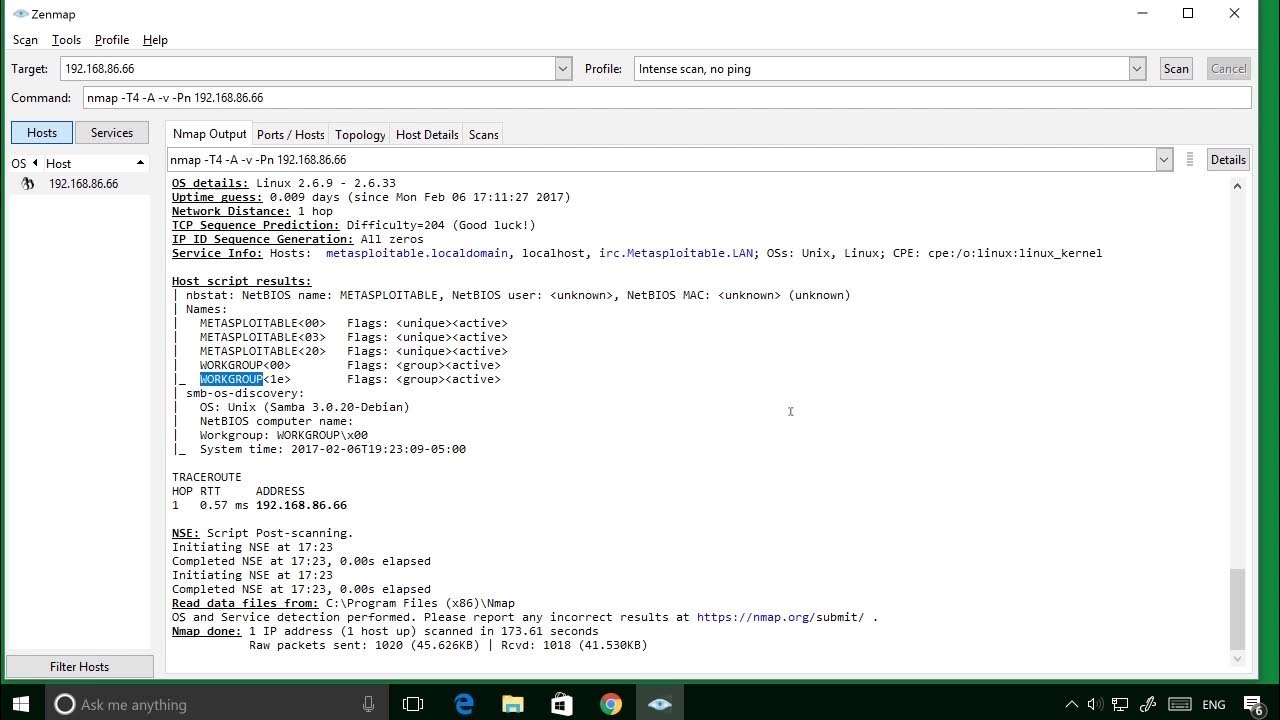
Task: Click the metasploitable.localdomain hostname link
Action: tap(417, 253)
